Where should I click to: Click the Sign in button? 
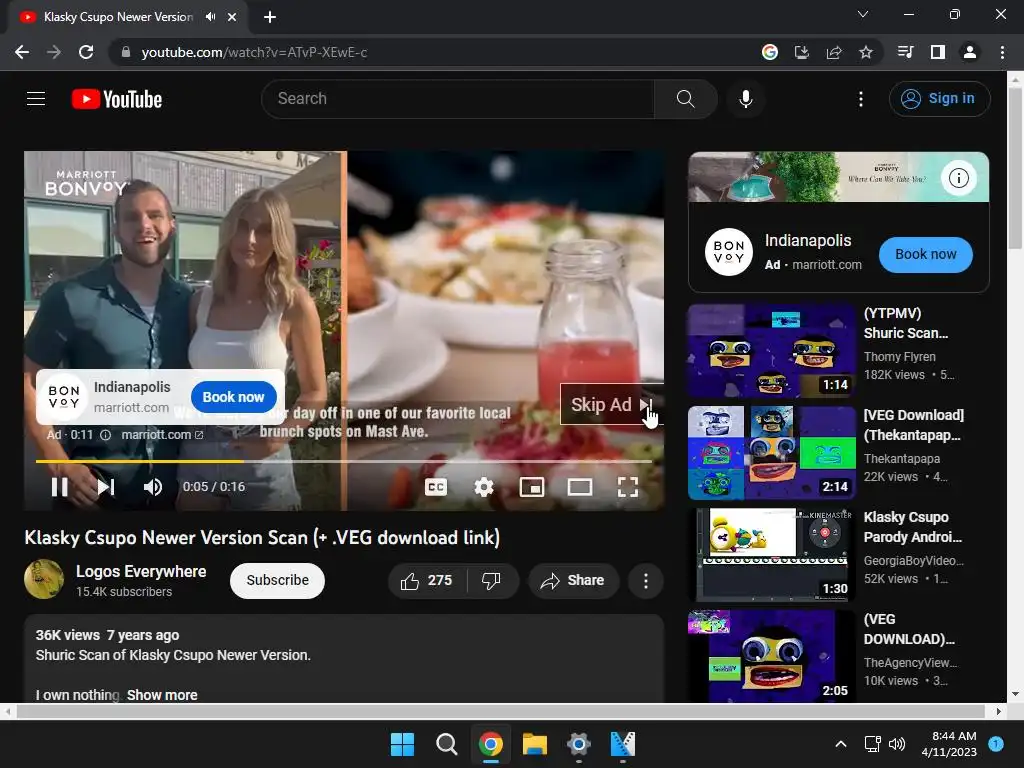[939, 99]
